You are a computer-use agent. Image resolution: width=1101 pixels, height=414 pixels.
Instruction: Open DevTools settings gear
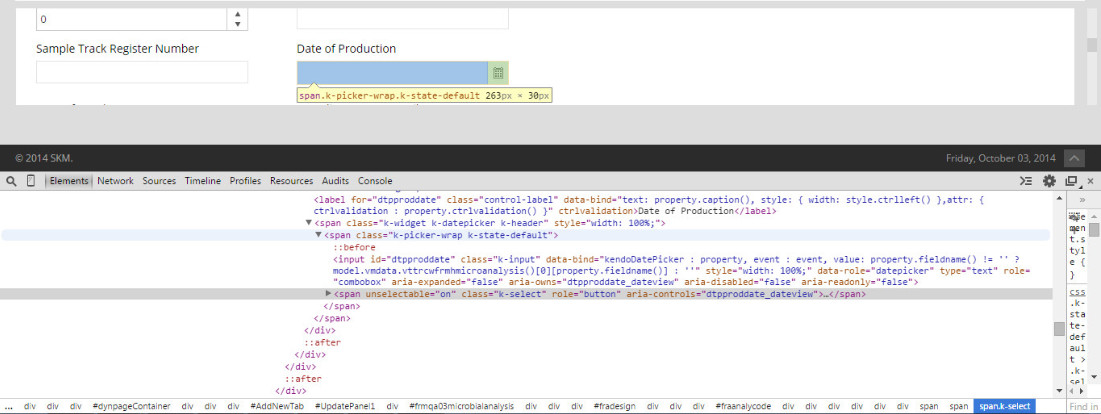click(1049, 181)
